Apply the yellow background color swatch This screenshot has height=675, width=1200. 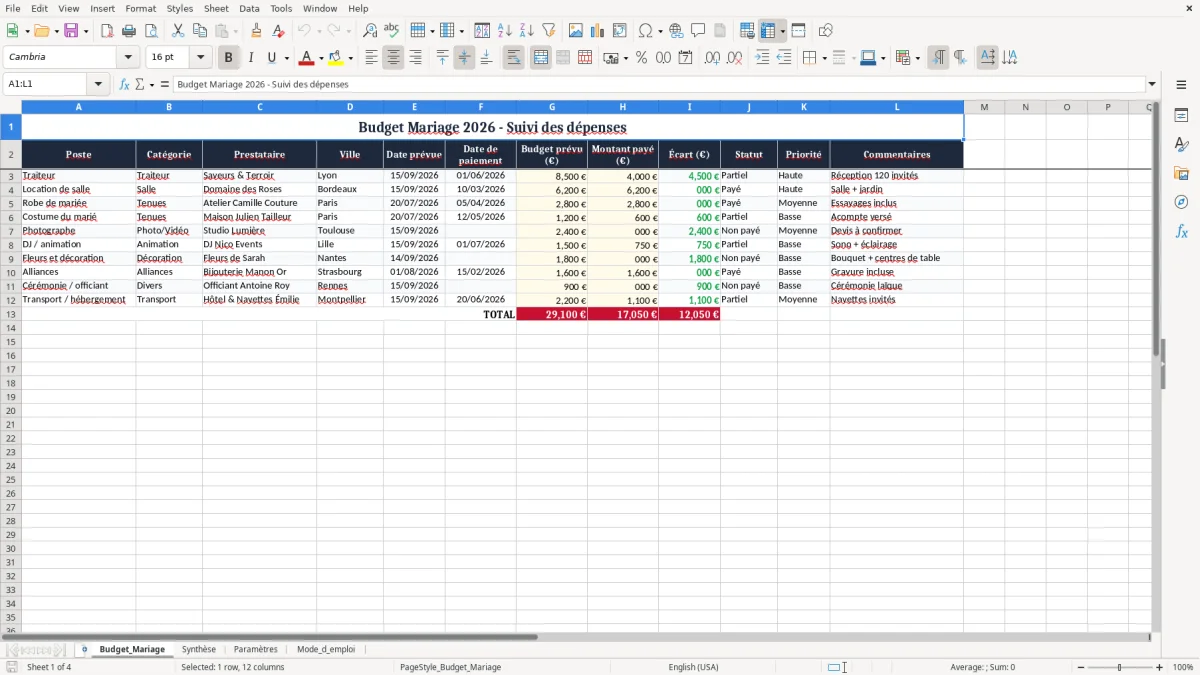point(335,58)
